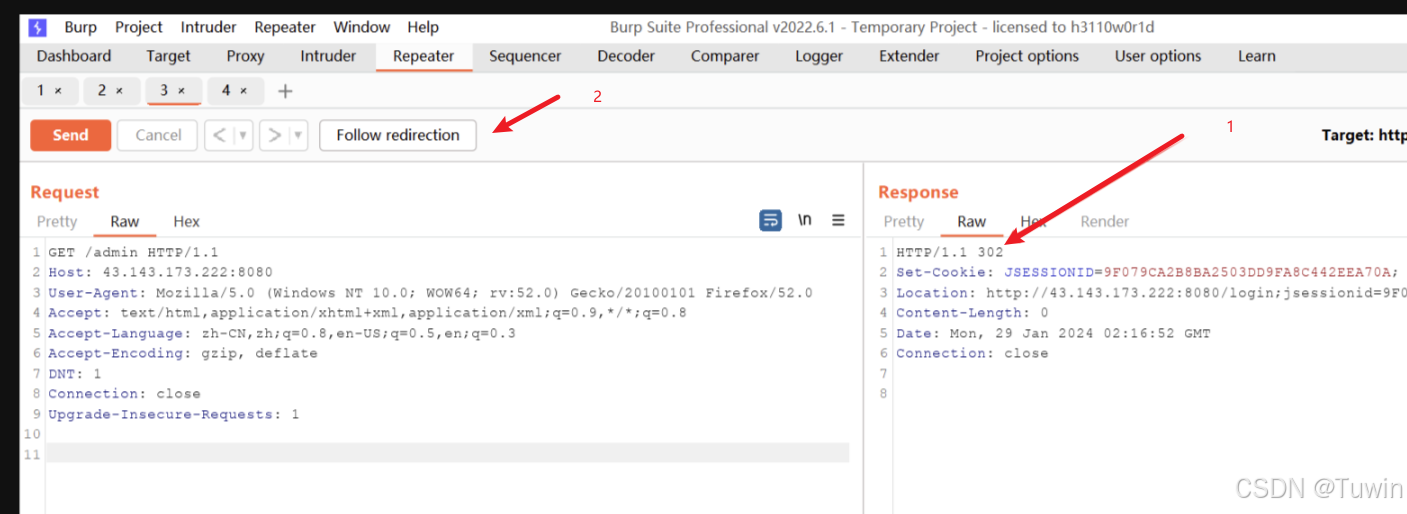Switch to the Decoder tab
This screenshot has width=1407, height=514.
[x=626, y=56]
